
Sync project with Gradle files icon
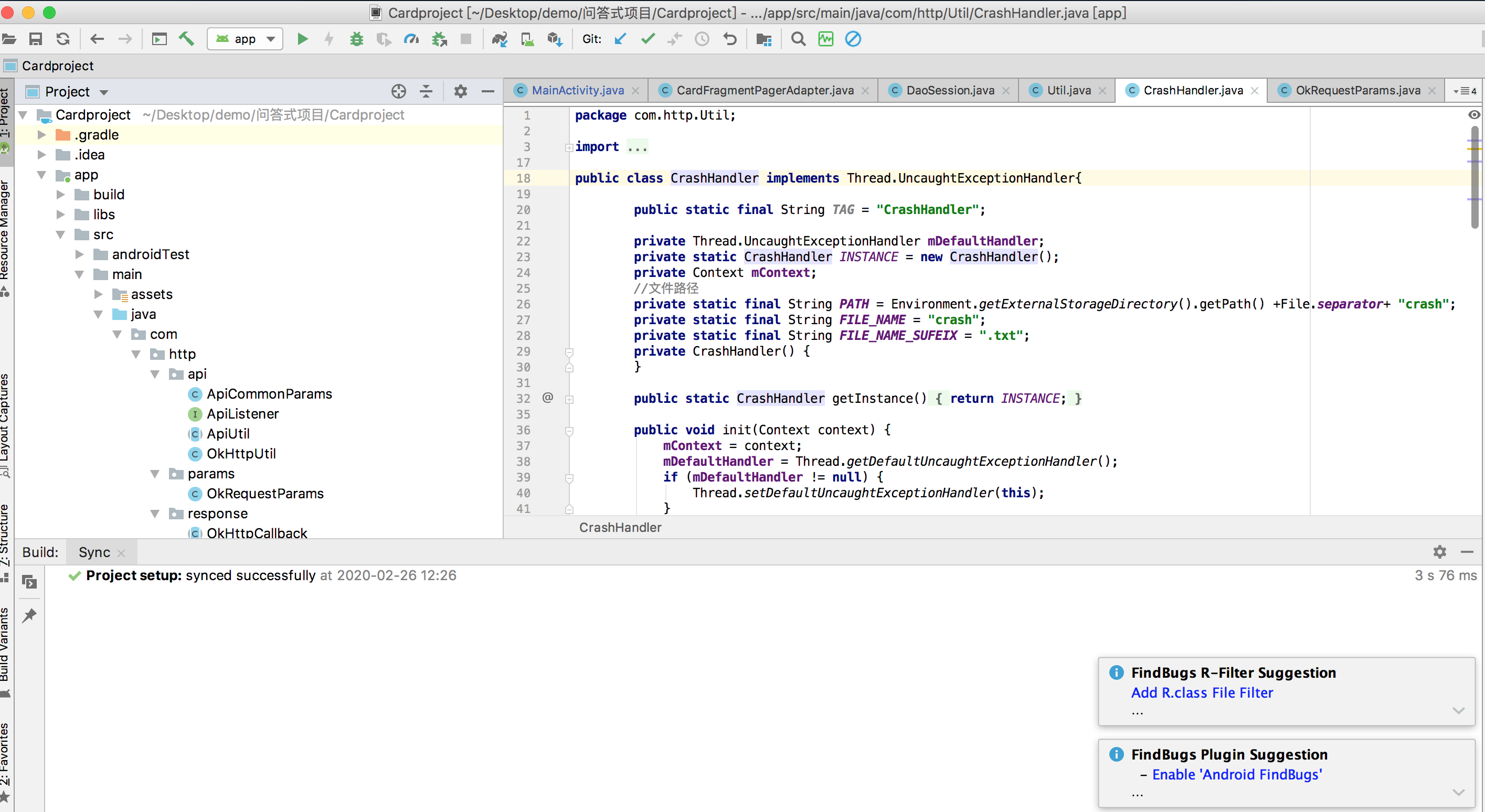point(499,39)
